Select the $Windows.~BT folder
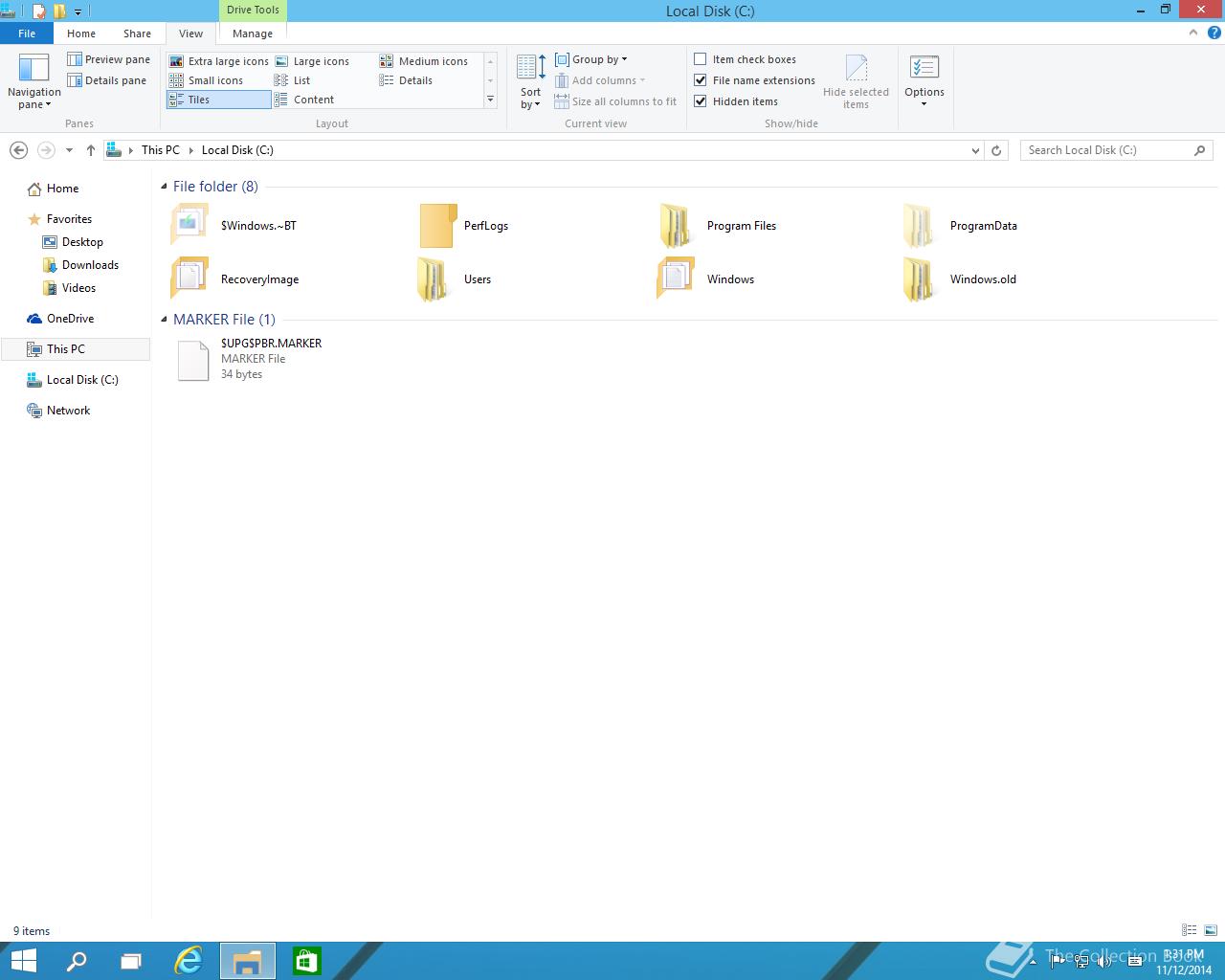Viewport: 1225px width, 980px height. click(258, 226)
